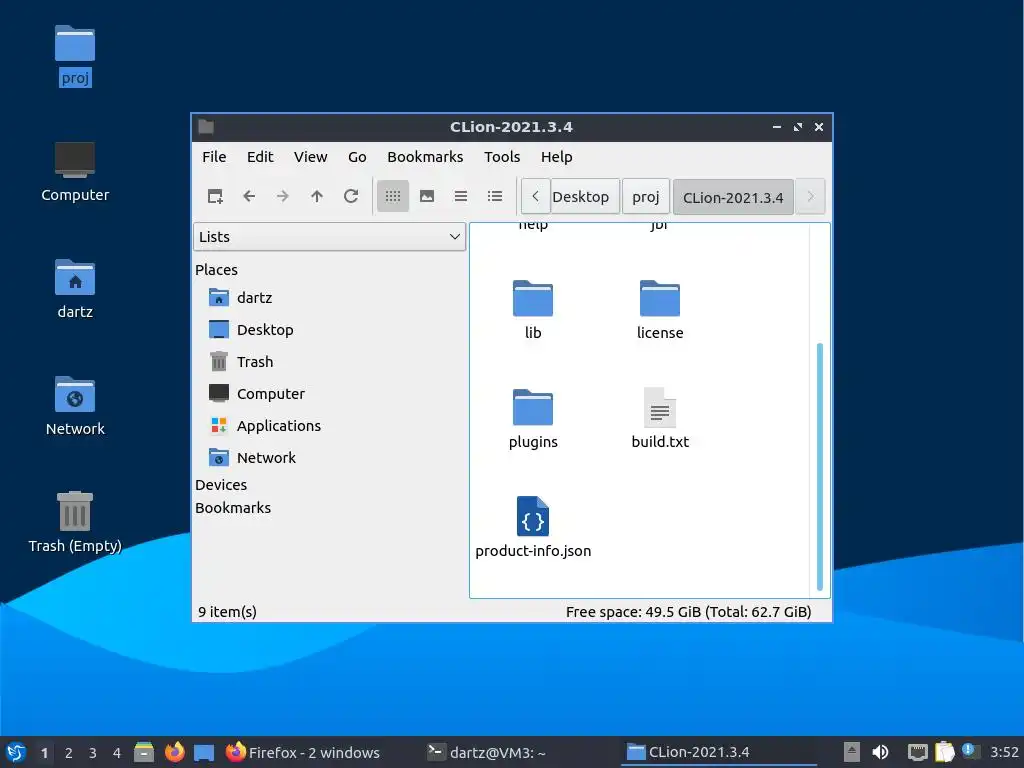The width and height of the screenshot is (1024, 768).
Task: Launch Firefox from taskbar quick launch
Action: 174,752
